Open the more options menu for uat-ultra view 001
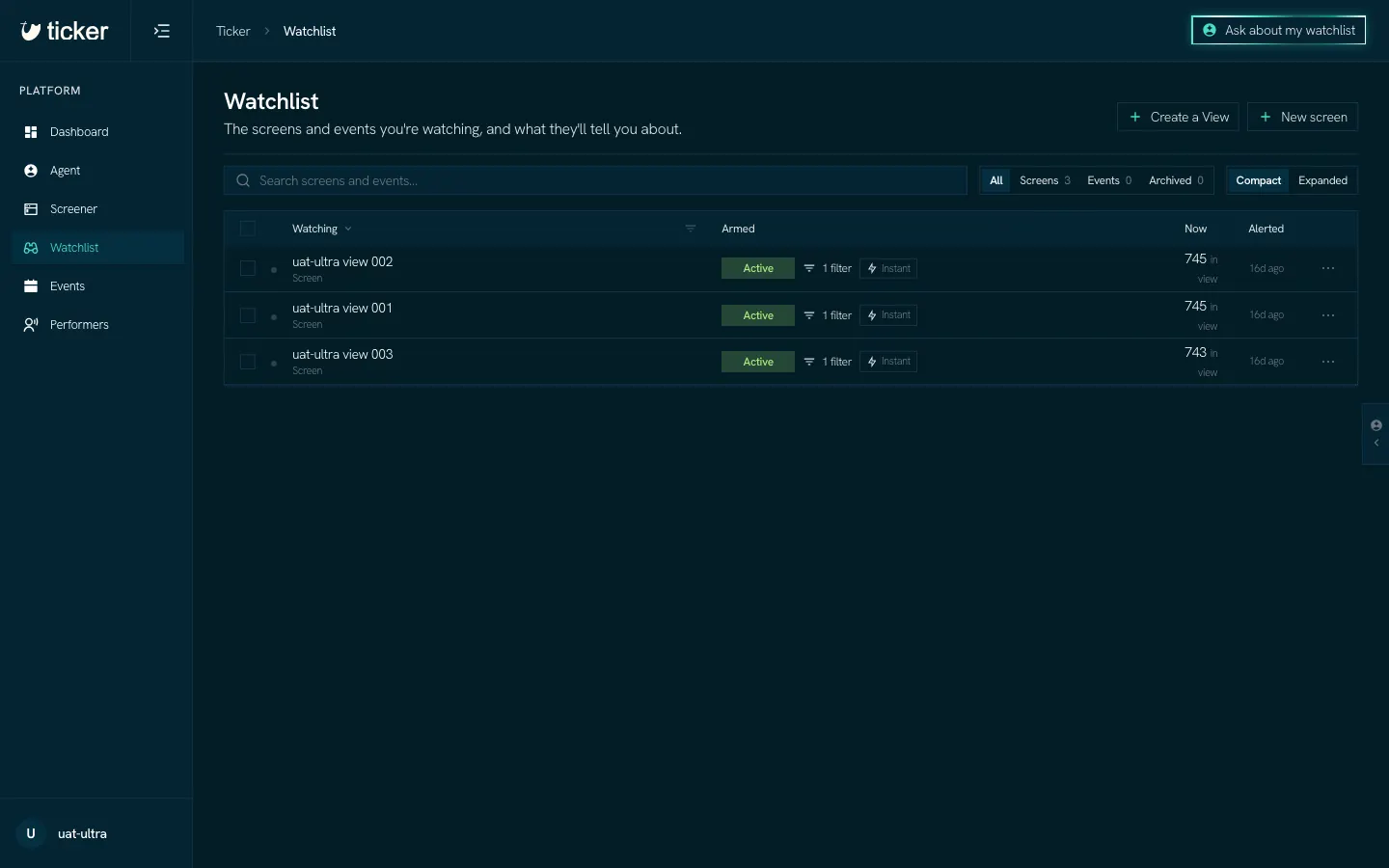The height and width of the screenshot is (868, 1389). pos(1328,315)
